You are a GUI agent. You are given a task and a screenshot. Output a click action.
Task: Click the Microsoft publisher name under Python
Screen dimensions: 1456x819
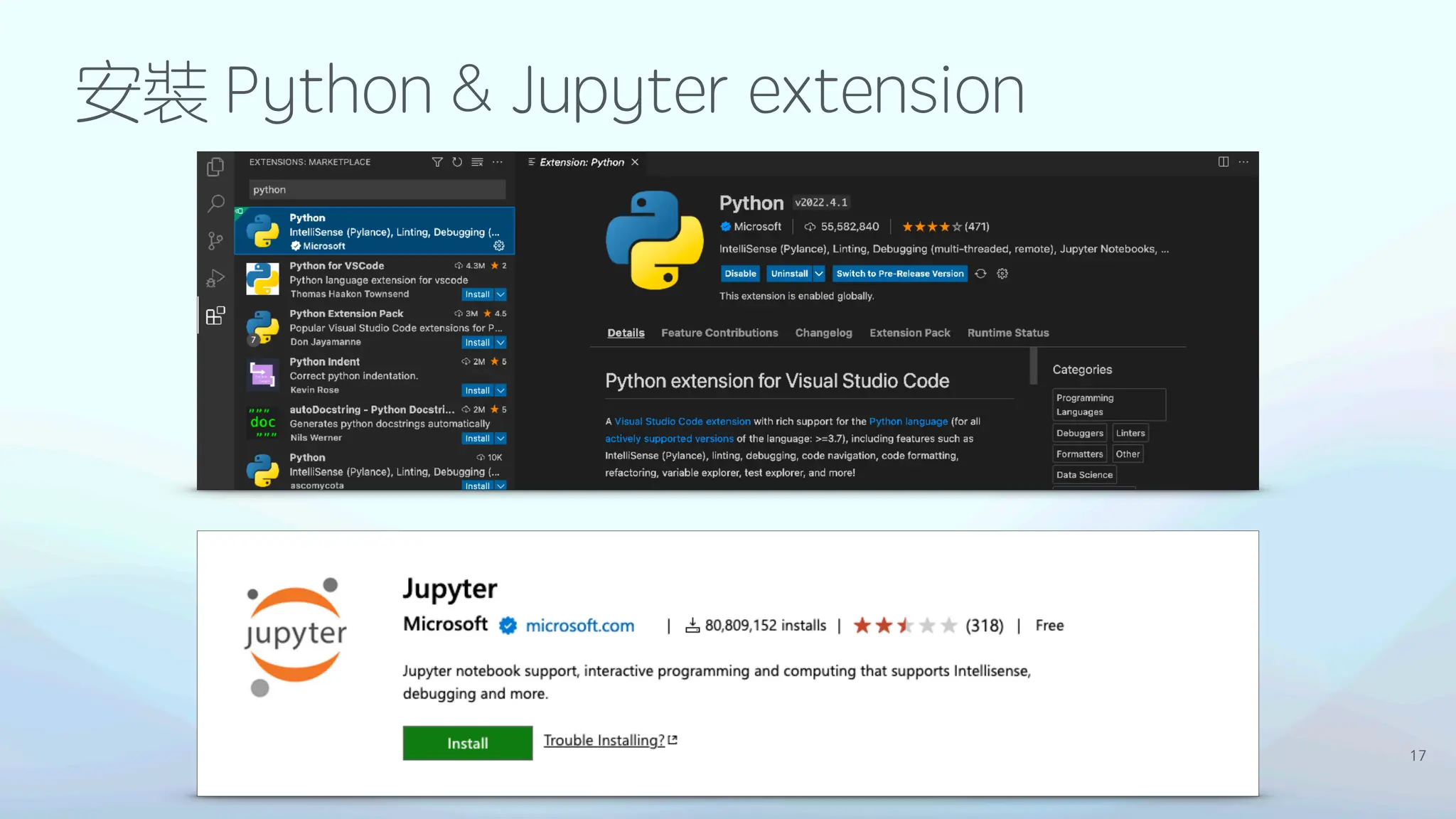[x=757, y=227]
